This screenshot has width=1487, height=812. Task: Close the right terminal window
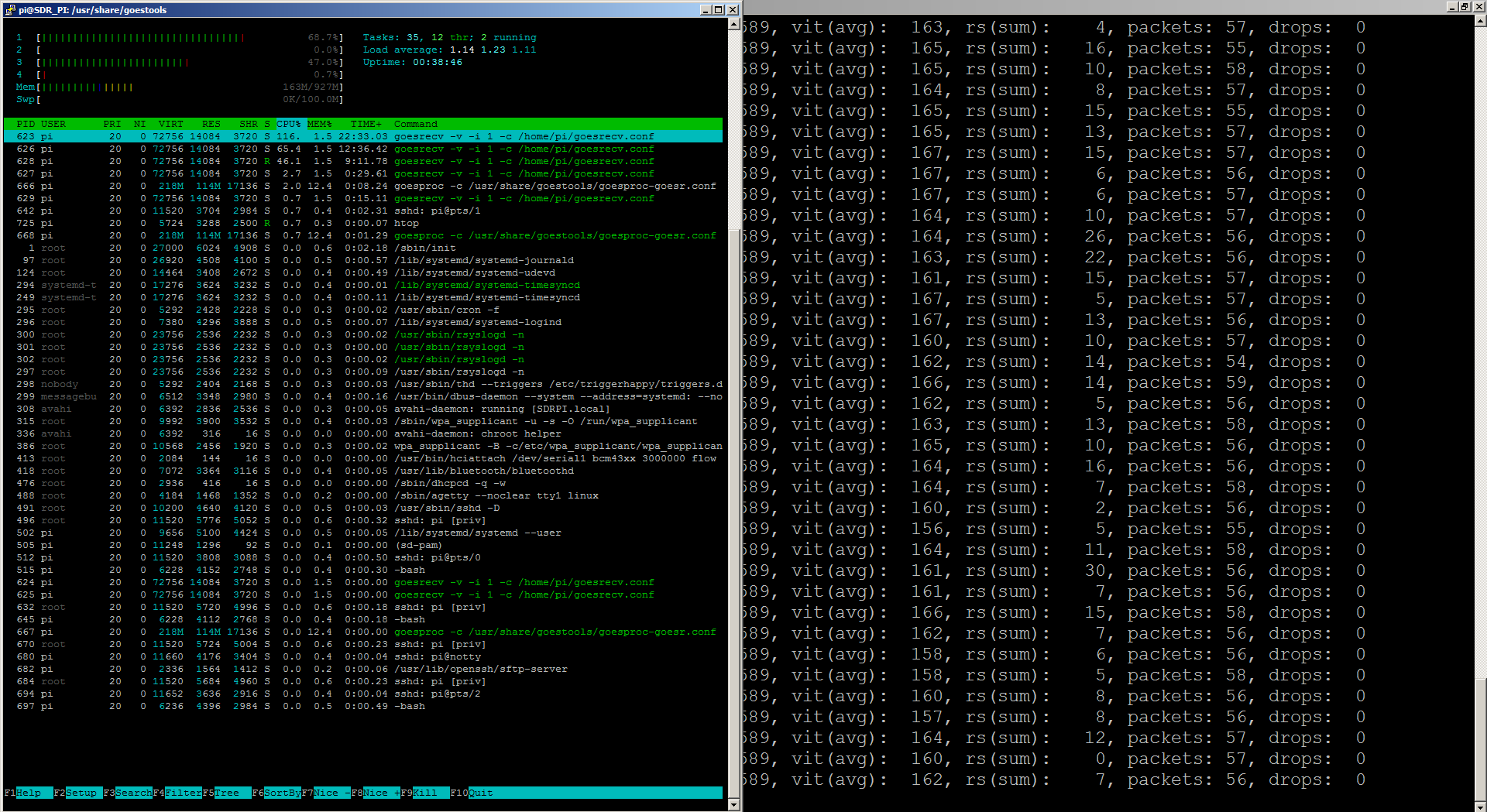coord(1478,6)
